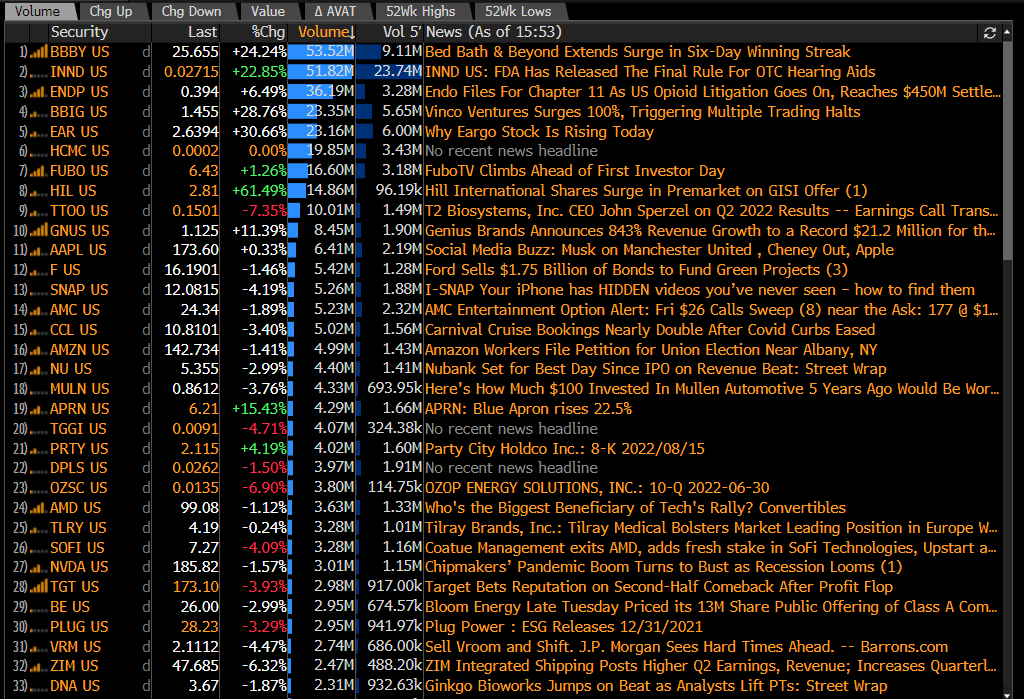This screenshot has height=699, width=1024.
Task: Click the signal bars icon for SOFI US
Action: (39, 548)
